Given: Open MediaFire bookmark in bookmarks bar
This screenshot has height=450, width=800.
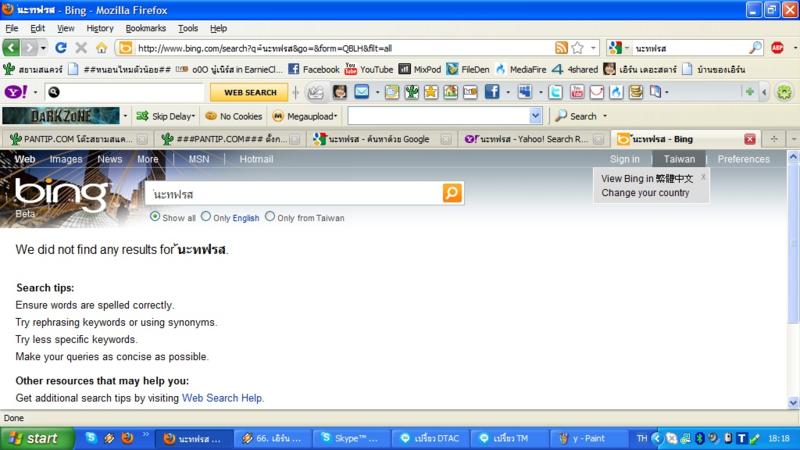Looking at the screenshot, I should pos(520,69).
